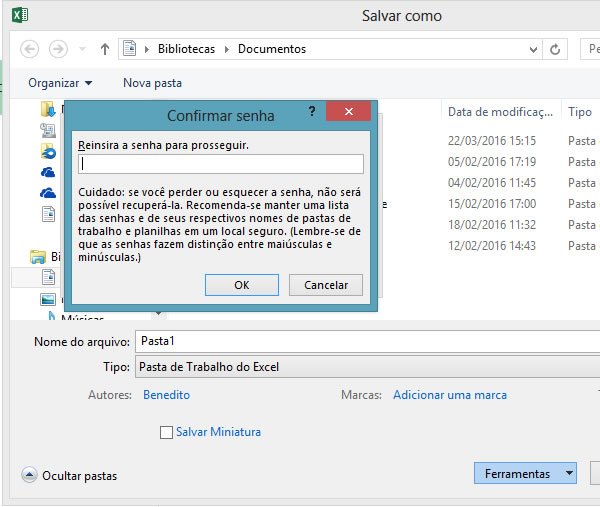Click the Nome do arquivo field

tap(367, 341)
